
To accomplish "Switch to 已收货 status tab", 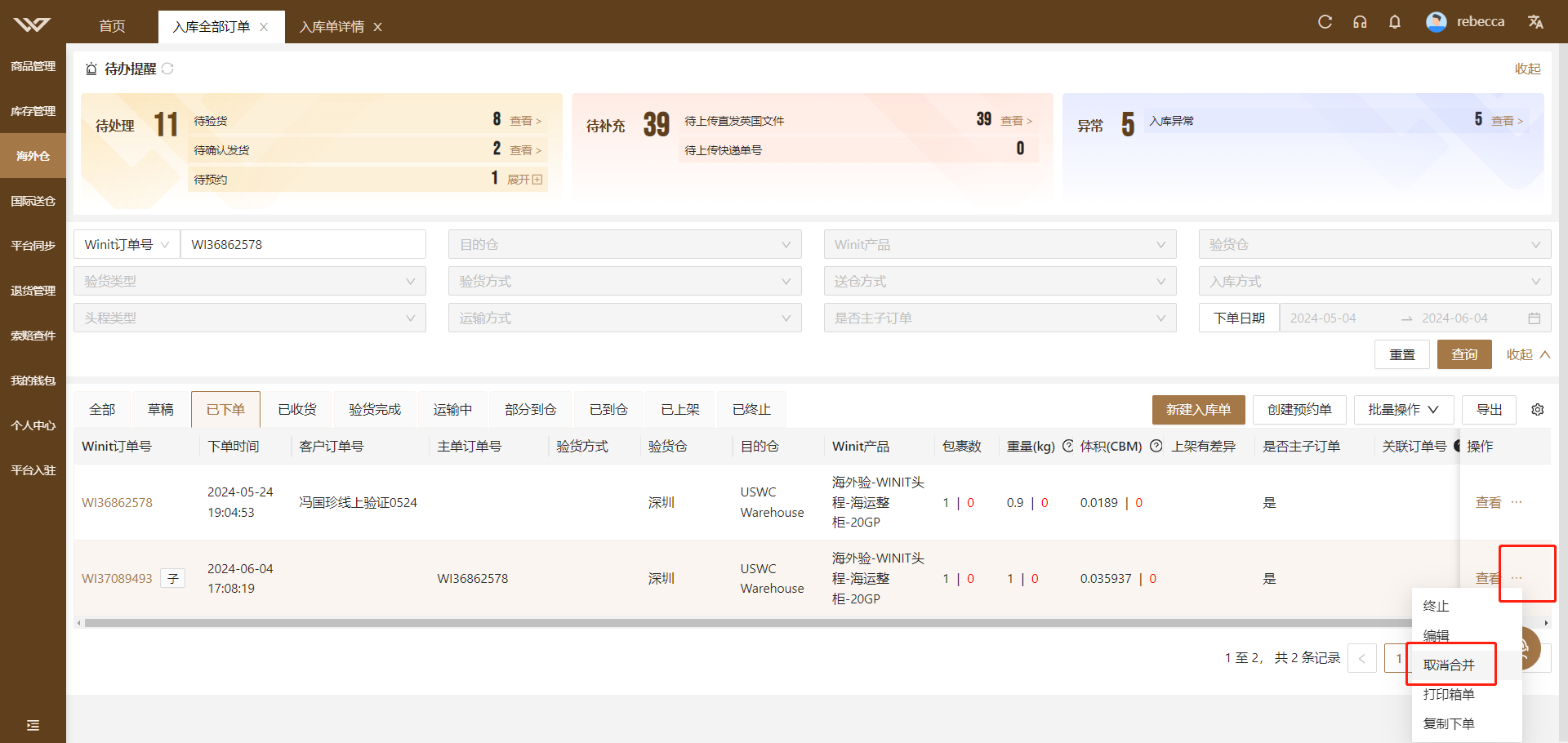I will click(x=297, y=410).
